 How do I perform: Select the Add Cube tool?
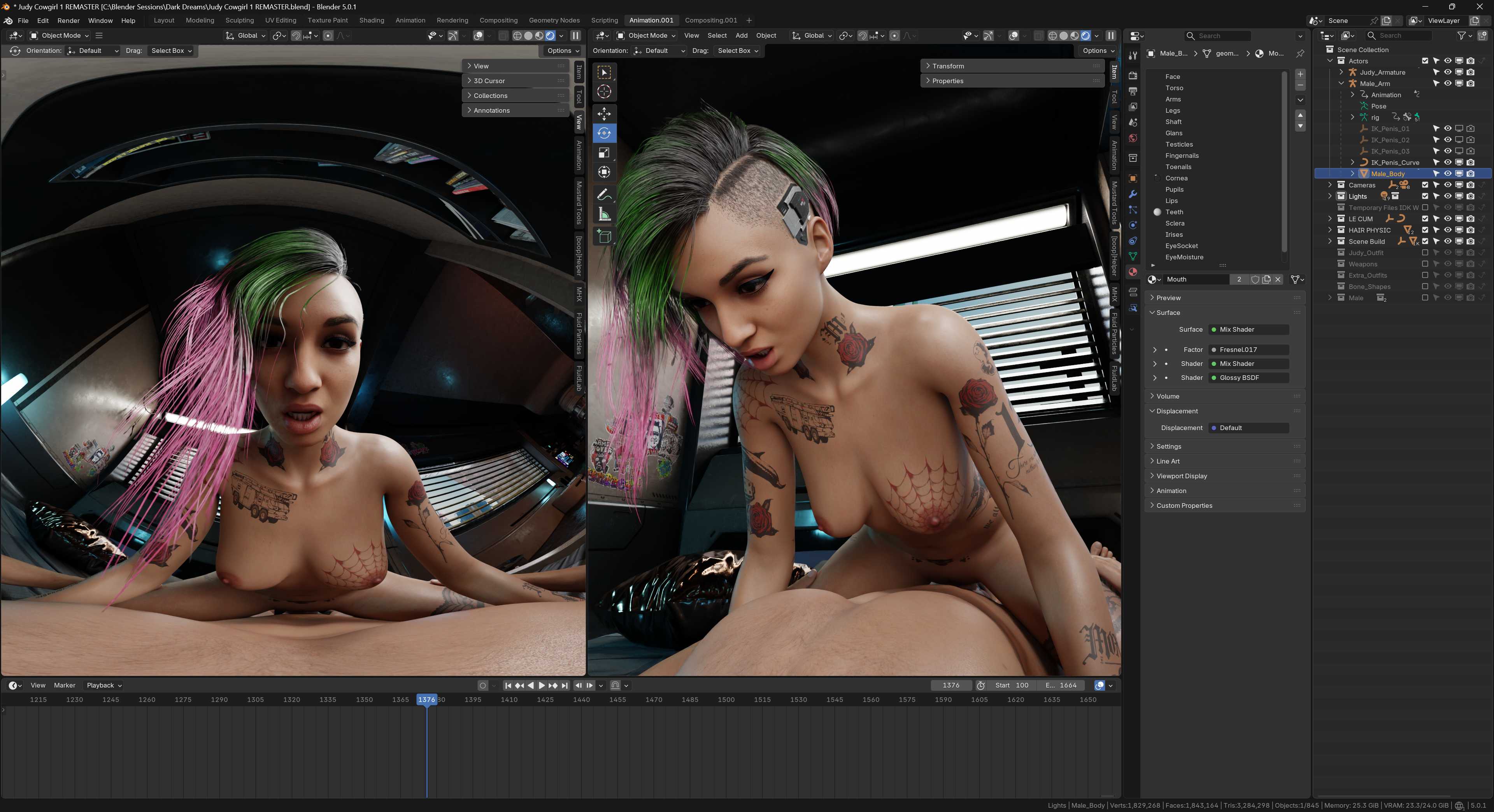(x=604, y=236)
